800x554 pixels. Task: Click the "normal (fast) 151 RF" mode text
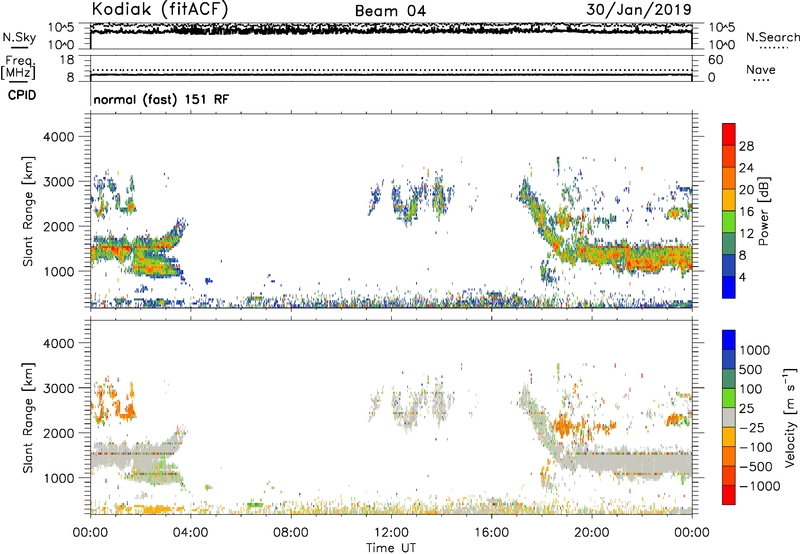point(161,99)
